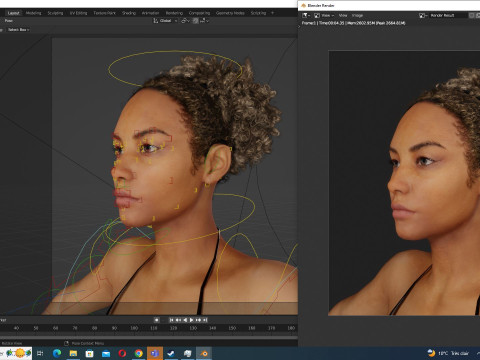Open the Mail app from the taskbar
This screenshot has width=480, height=360.
click(x=106, y=353)
